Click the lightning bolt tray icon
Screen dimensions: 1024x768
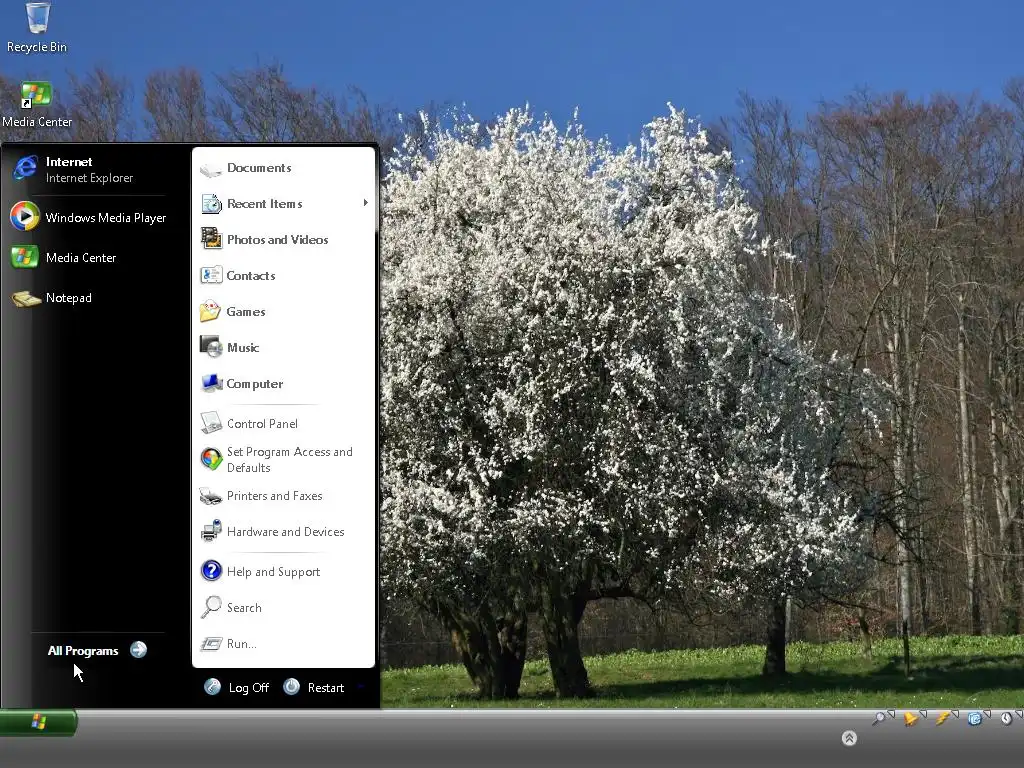(x=942, y=719)
